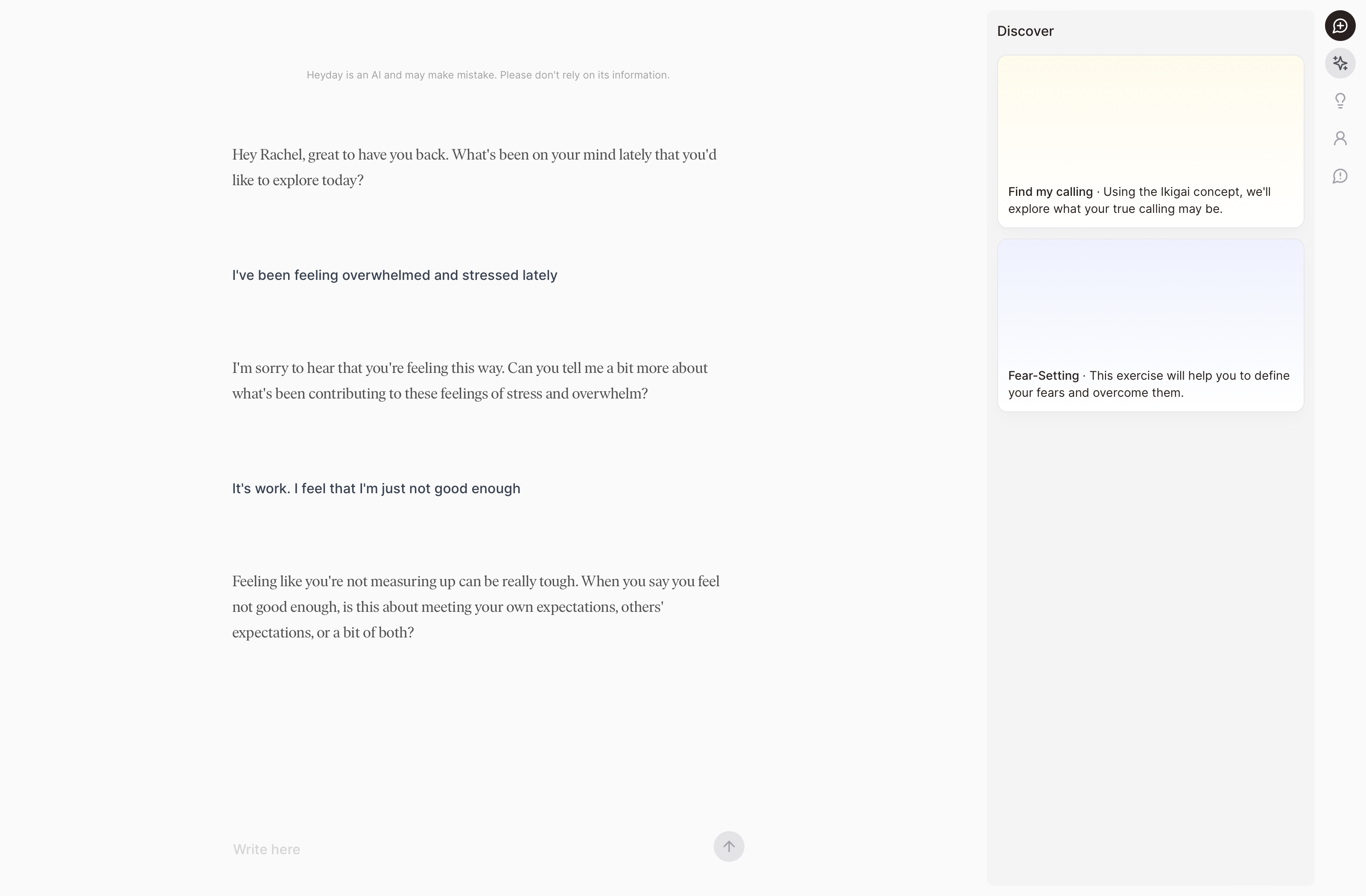This screenshot has width=1366, height=896.
Task: Click the Heyday AI disclaimer text
Action: (487, 75)
